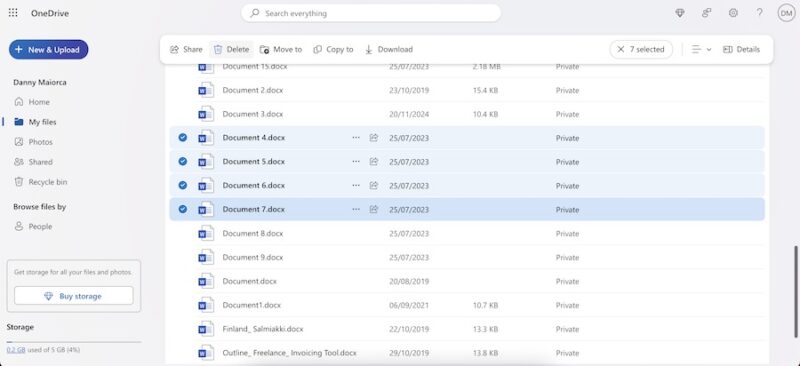Open the app launcher grid icon

click(x=13, y=13)
